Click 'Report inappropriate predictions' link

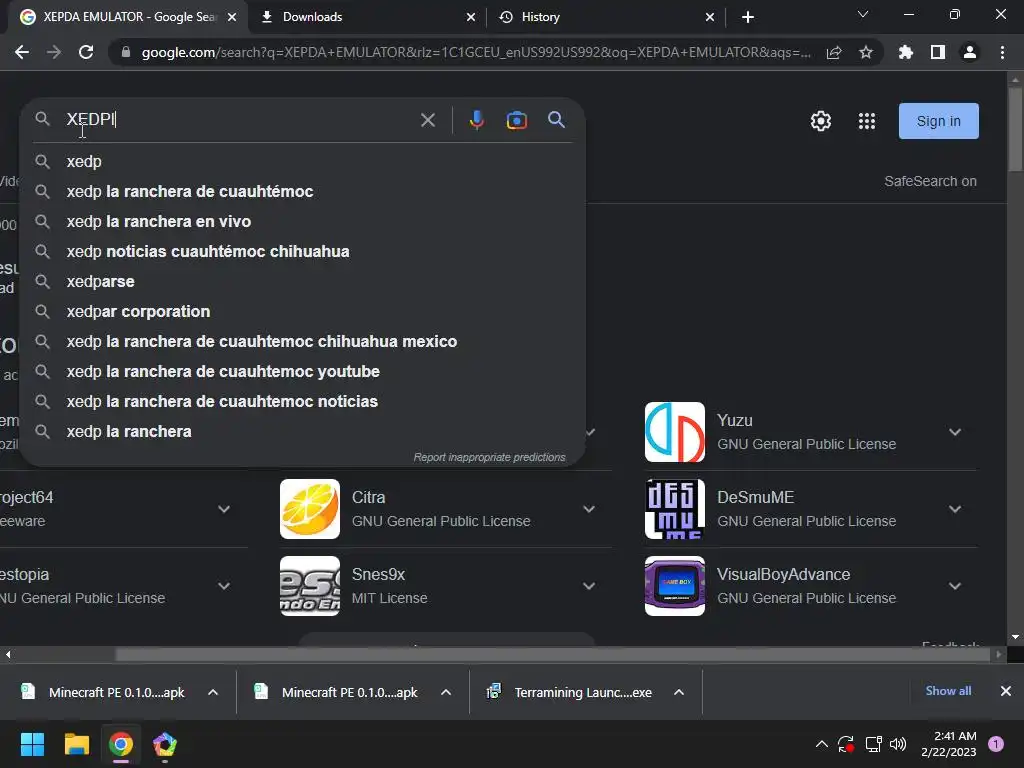[x=489, y=457]
